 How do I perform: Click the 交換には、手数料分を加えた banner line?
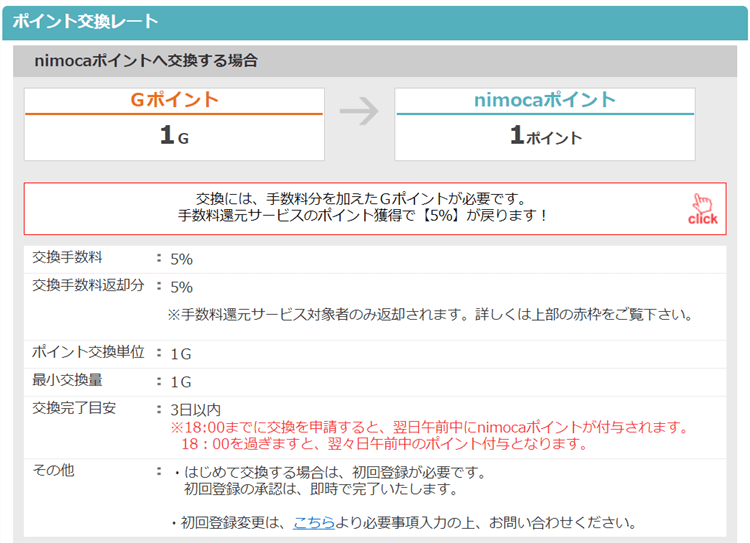click(361, 199)
